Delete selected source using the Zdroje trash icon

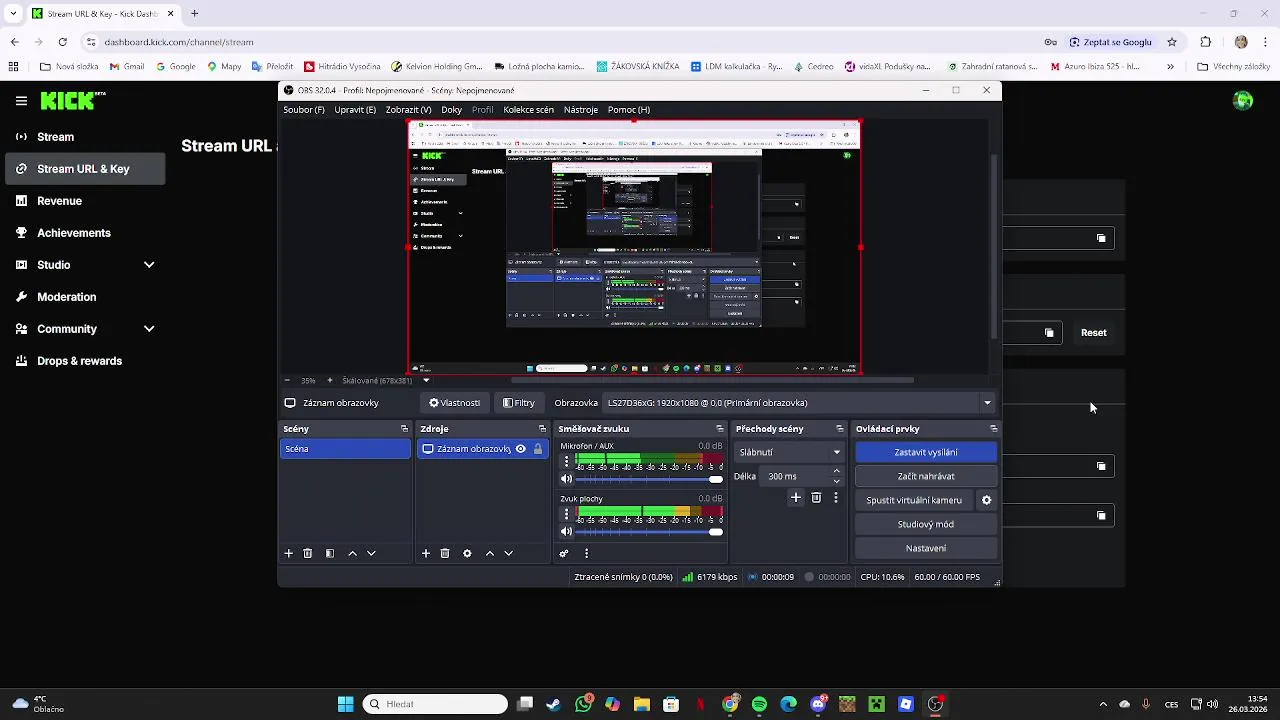(x=445, y=553)
